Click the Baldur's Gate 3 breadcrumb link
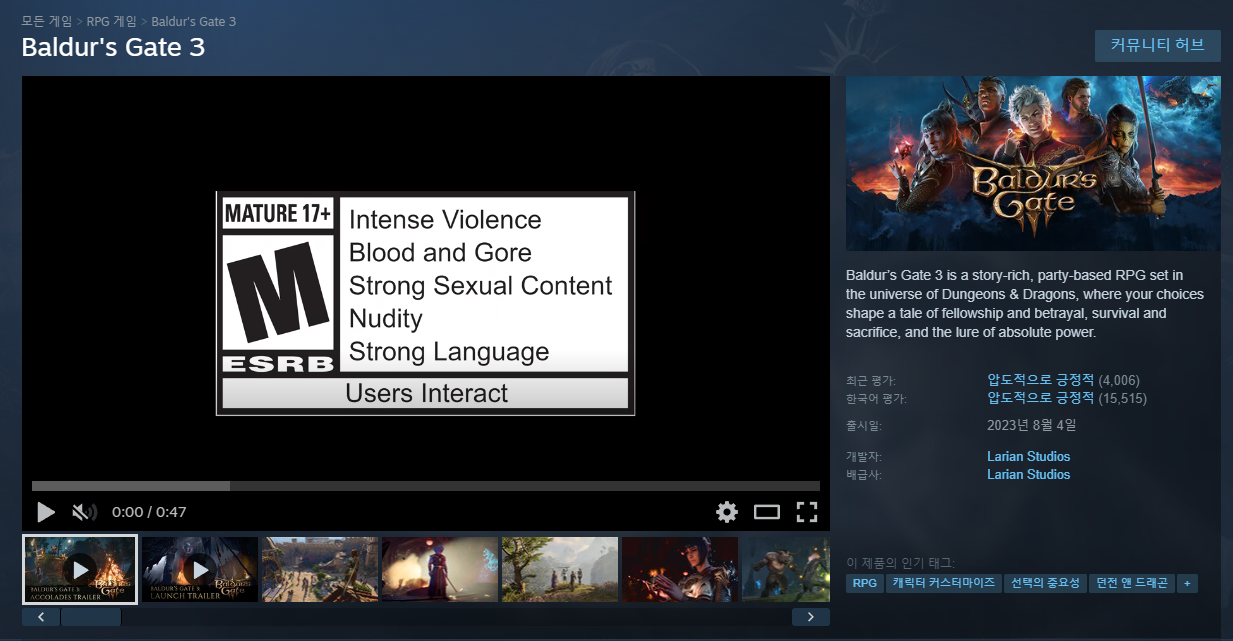This screenshot has width=1233, height=641. [x=193, y=21]
